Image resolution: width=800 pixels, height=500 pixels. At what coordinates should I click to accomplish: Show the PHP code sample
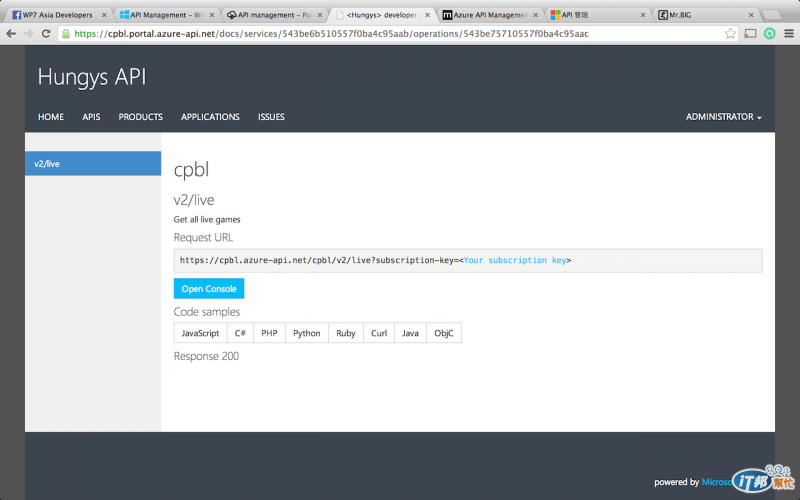(x=269, y=333)
